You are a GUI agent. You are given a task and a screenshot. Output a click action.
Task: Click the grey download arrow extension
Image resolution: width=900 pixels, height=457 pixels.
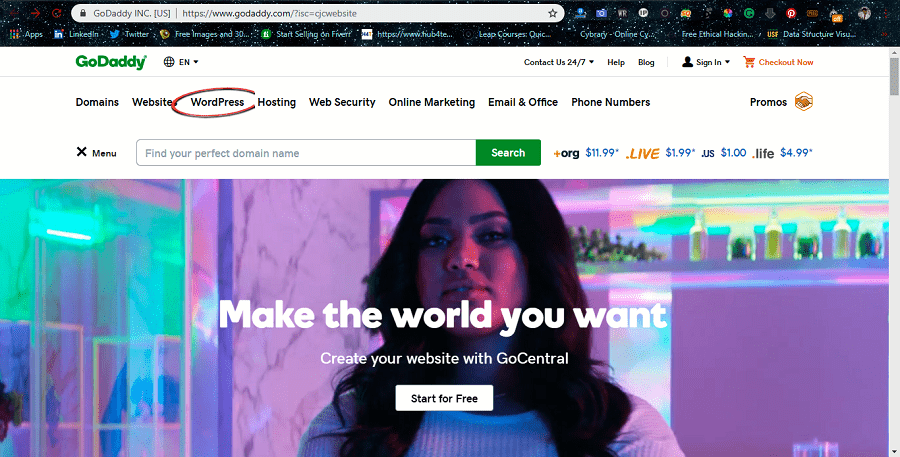(770, 13)
